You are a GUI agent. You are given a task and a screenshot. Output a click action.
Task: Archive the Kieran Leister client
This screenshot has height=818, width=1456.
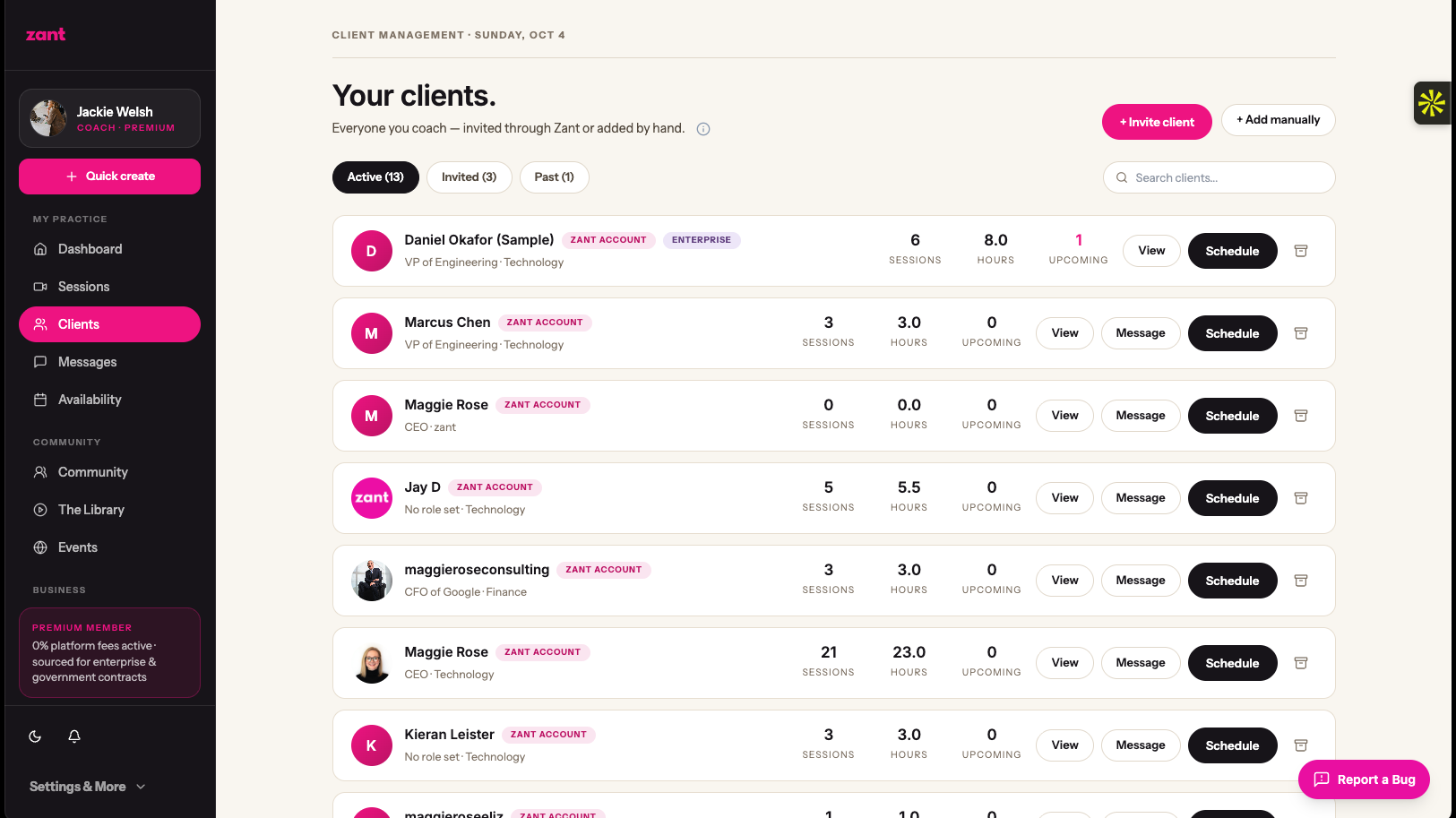[1301, 745]
